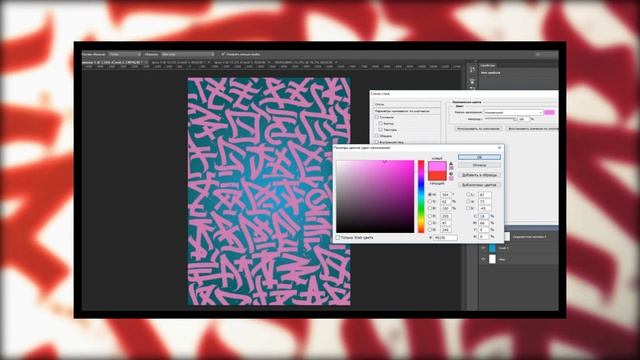
Task: Select the Lab a radio button
Action: (468, 201)
